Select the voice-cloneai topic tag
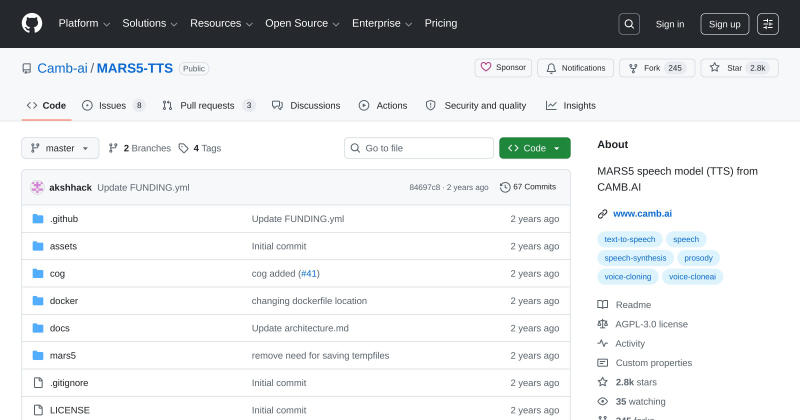 tap(692, 277)
